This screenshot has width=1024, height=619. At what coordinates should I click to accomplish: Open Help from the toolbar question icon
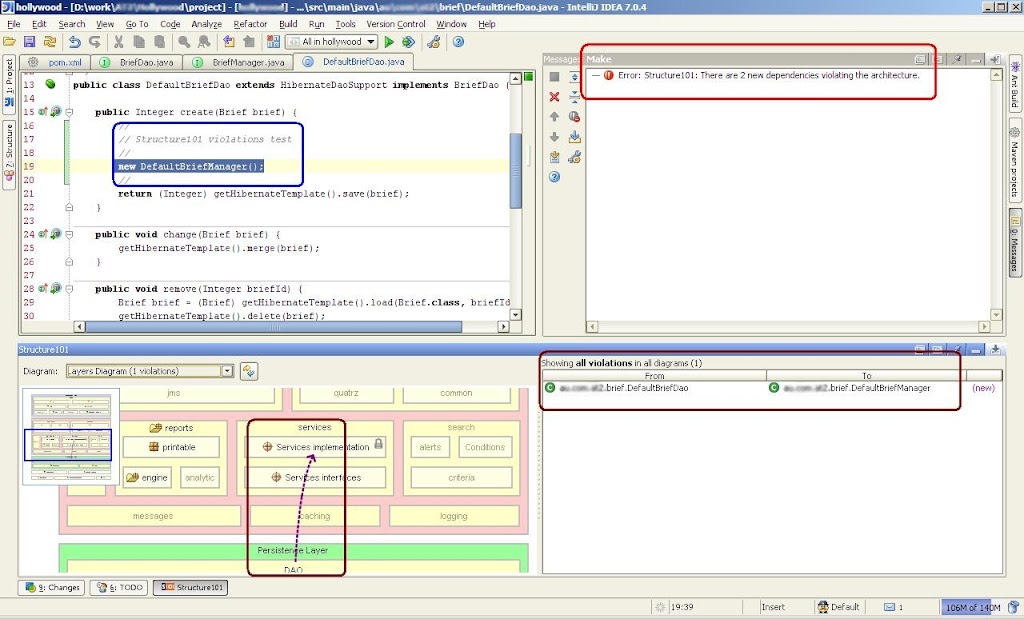[458, 42]
